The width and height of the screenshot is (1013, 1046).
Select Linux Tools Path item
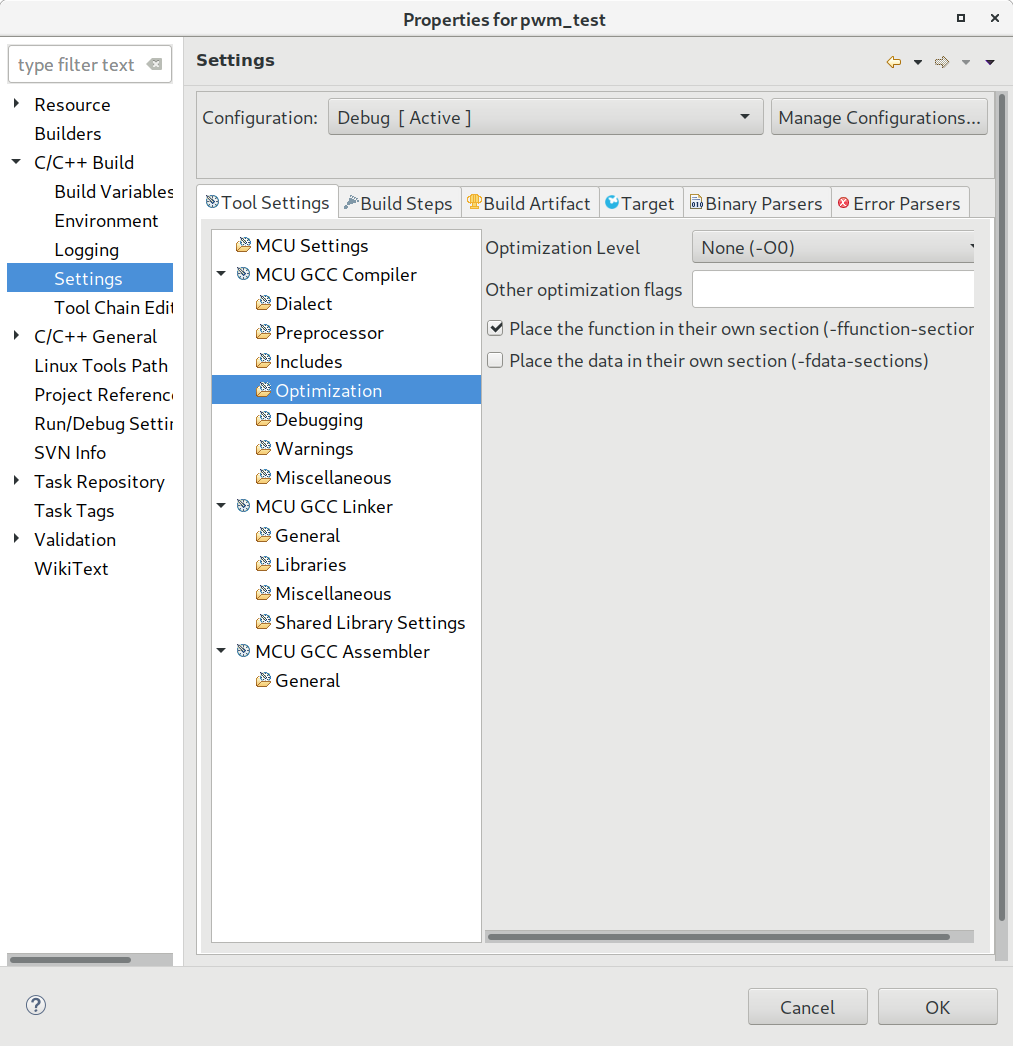coord(101,366)
